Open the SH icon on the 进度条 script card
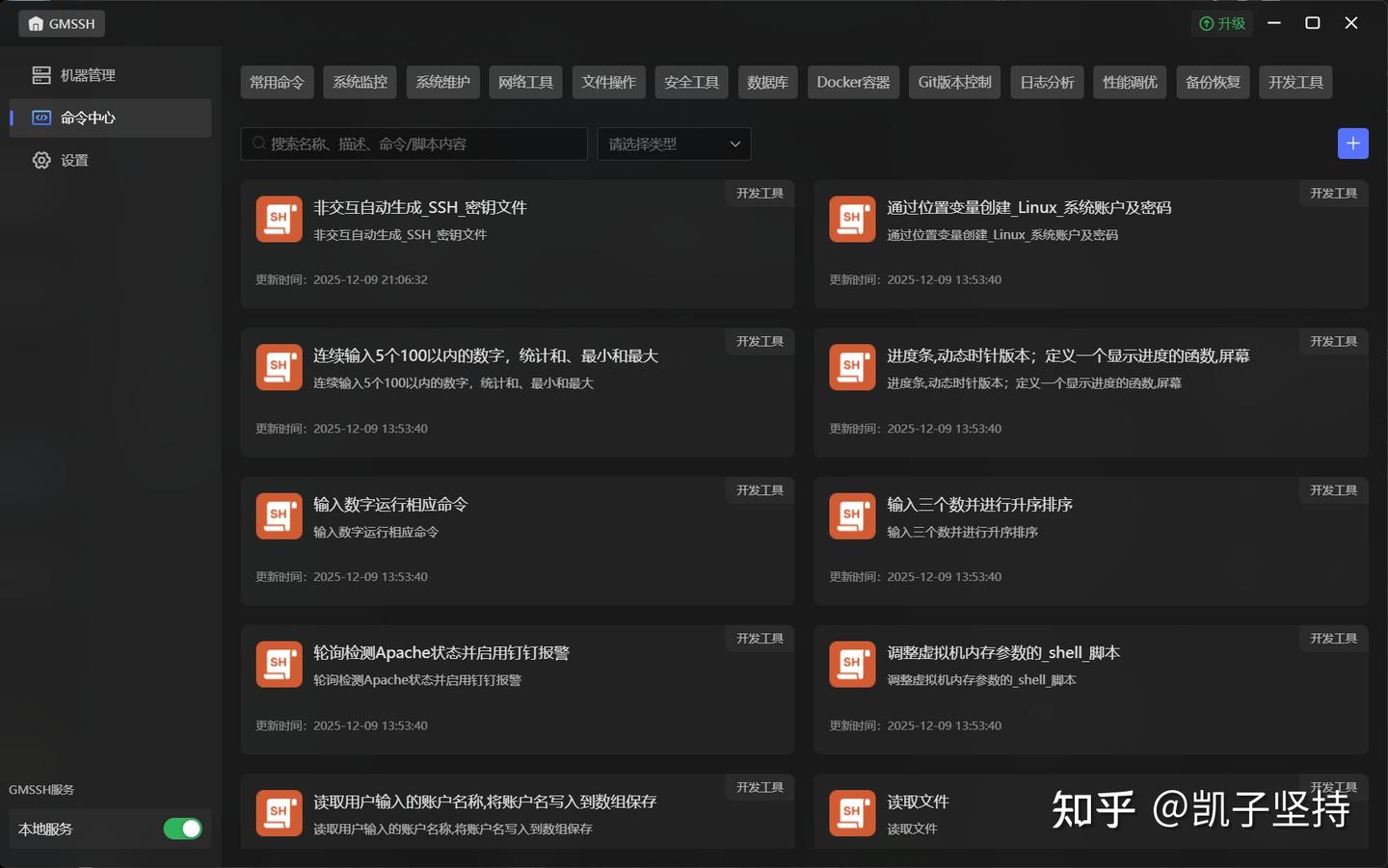Screen dimensions: 1388x868 851,367
